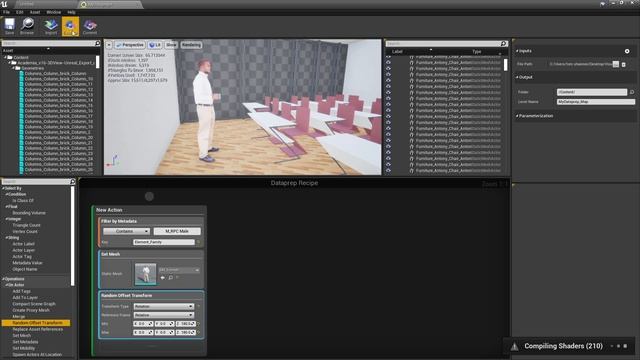640x360 pixels.
Task: Click the Commit toolbar icon
Action: 90,26
